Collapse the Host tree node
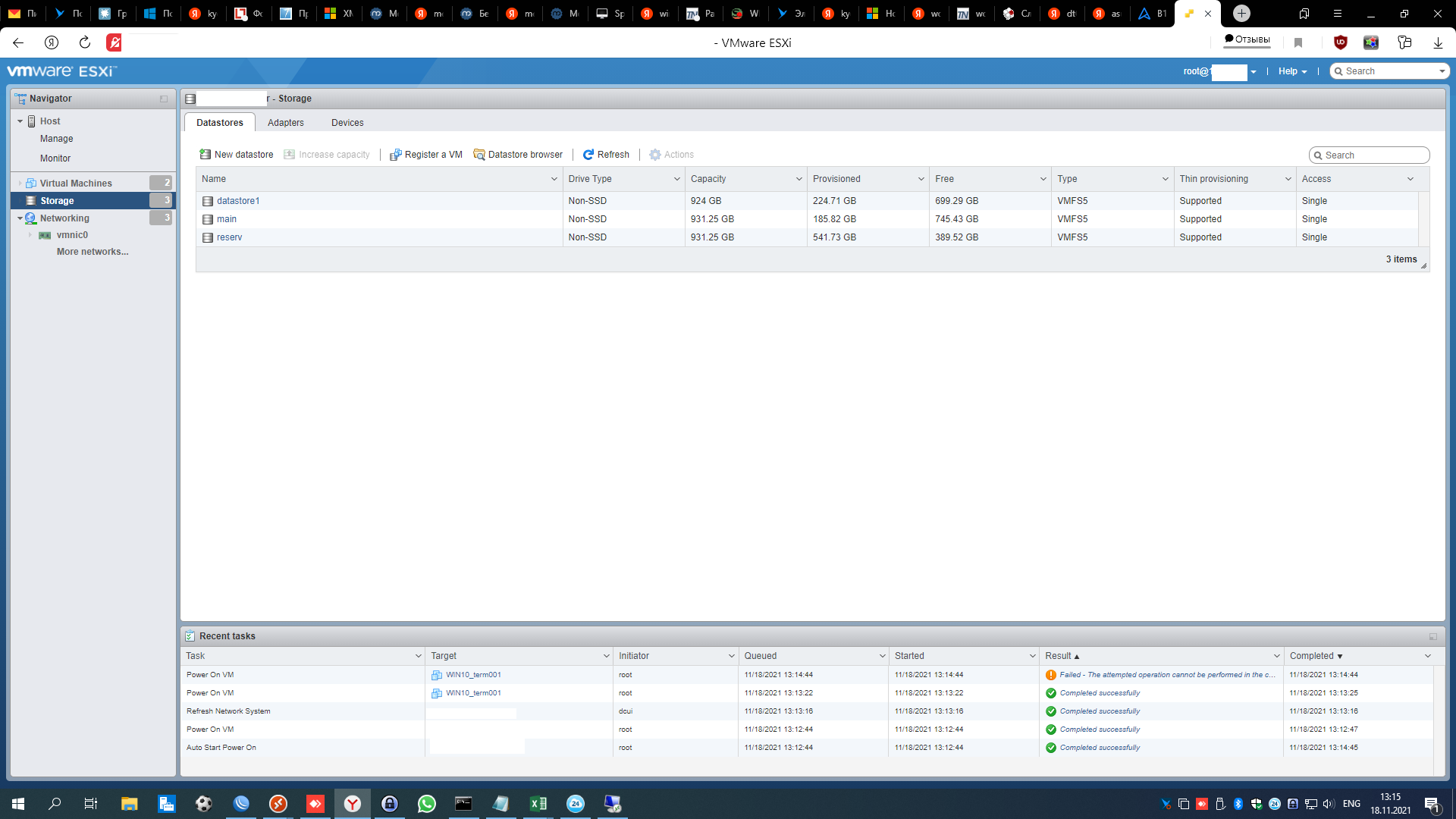 tap(20, 121)
